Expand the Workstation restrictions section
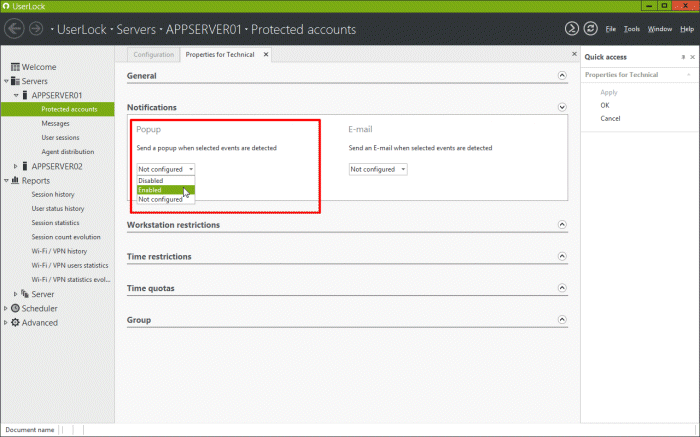 (x=561, y=225)
